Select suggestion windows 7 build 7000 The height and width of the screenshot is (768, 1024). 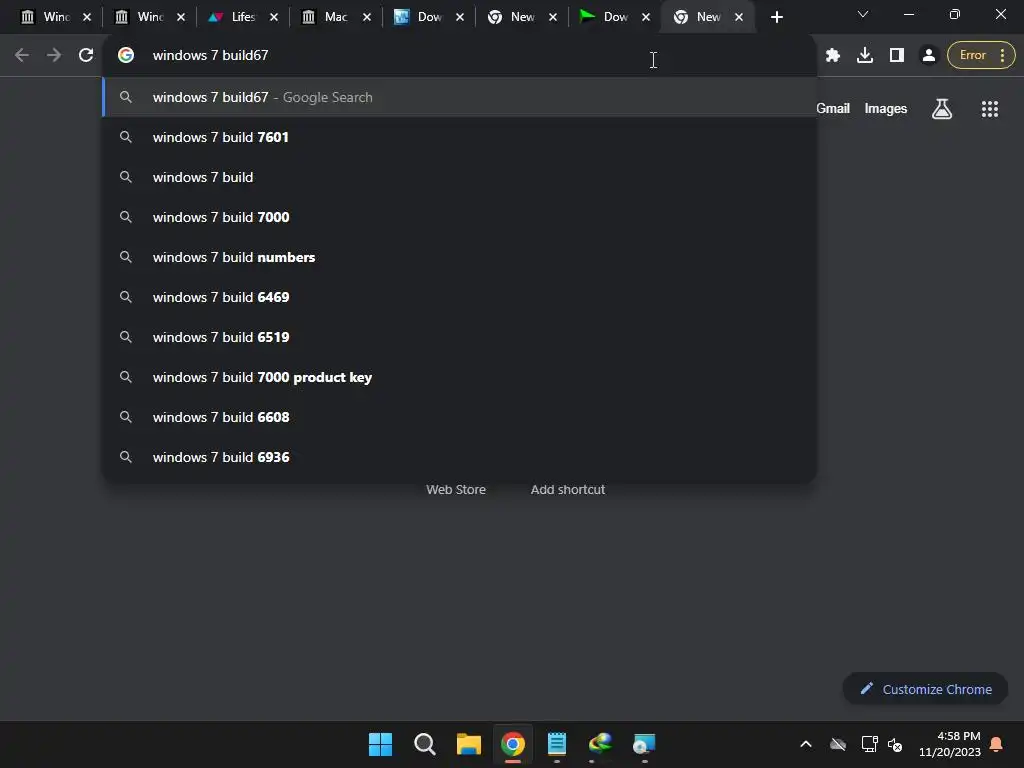click(x=460, y=217)
